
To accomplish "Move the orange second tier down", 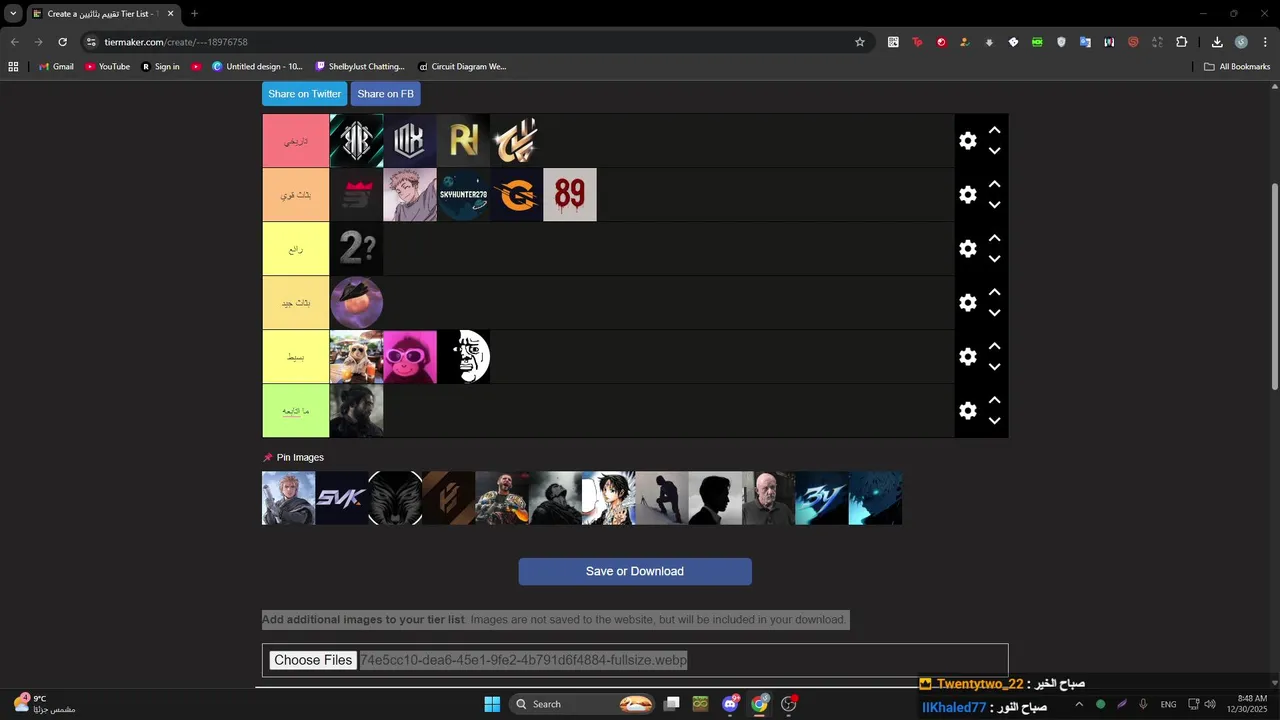I will click(x=995, y=205).
